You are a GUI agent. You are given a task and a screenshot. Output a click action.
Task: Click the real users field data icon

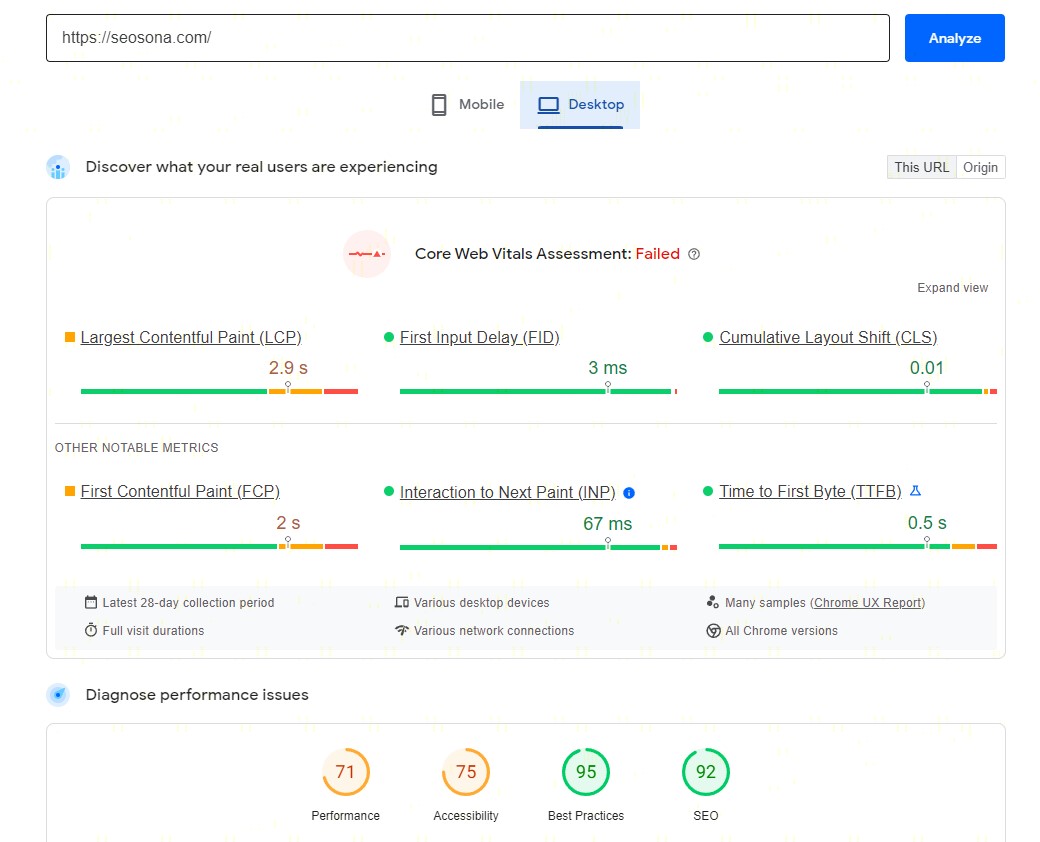pyautogui.click(x=58, y=167)
